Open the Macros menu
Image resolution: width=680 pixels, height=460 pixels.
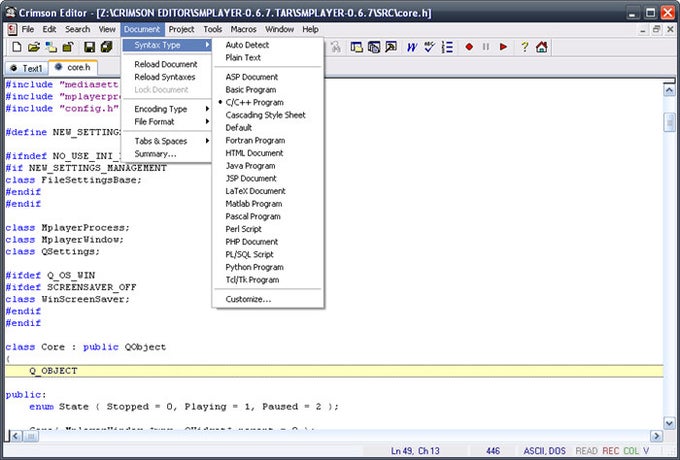click(243, 29)
